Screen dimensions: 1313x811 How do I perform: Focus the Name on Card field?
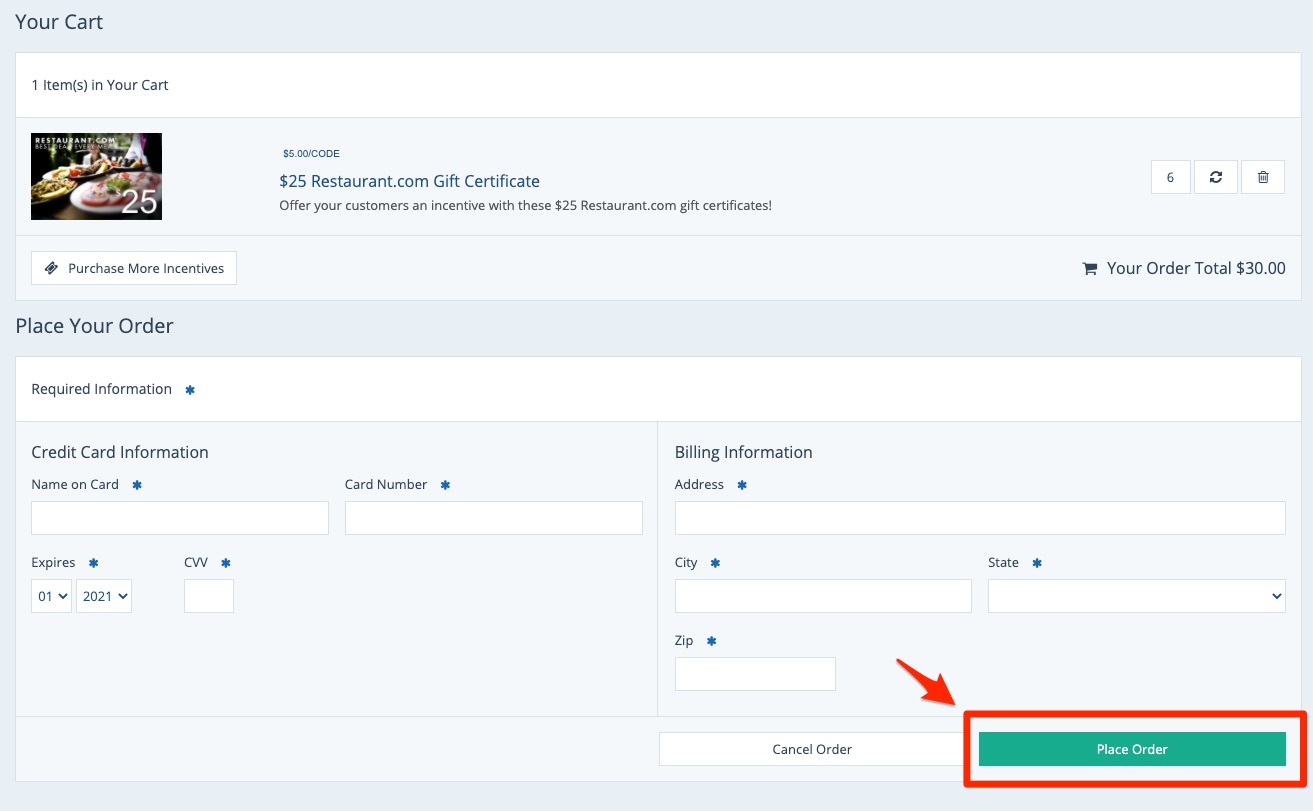(180, 518)
